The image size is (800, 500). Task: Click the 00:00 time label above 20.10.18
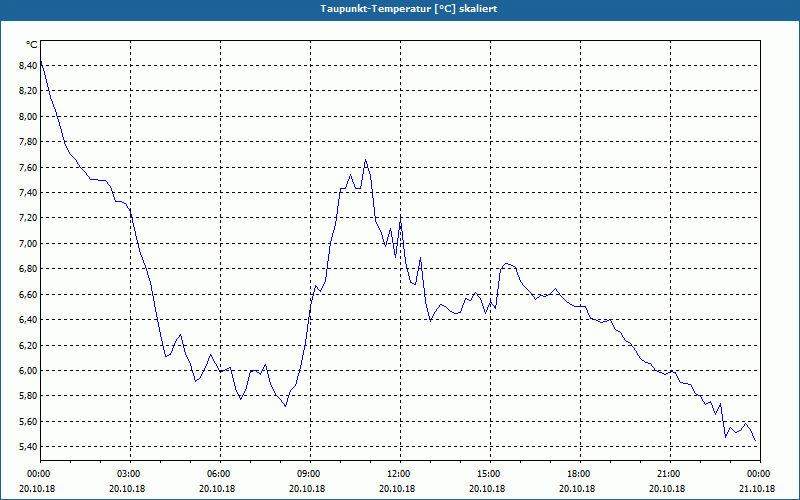click(x=41, y=474)
